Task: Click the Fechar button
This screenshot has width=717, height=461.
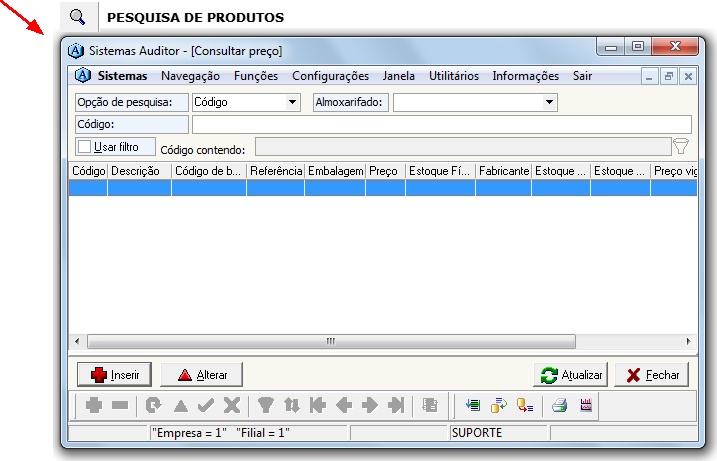Action: click(x=651, y=375)
